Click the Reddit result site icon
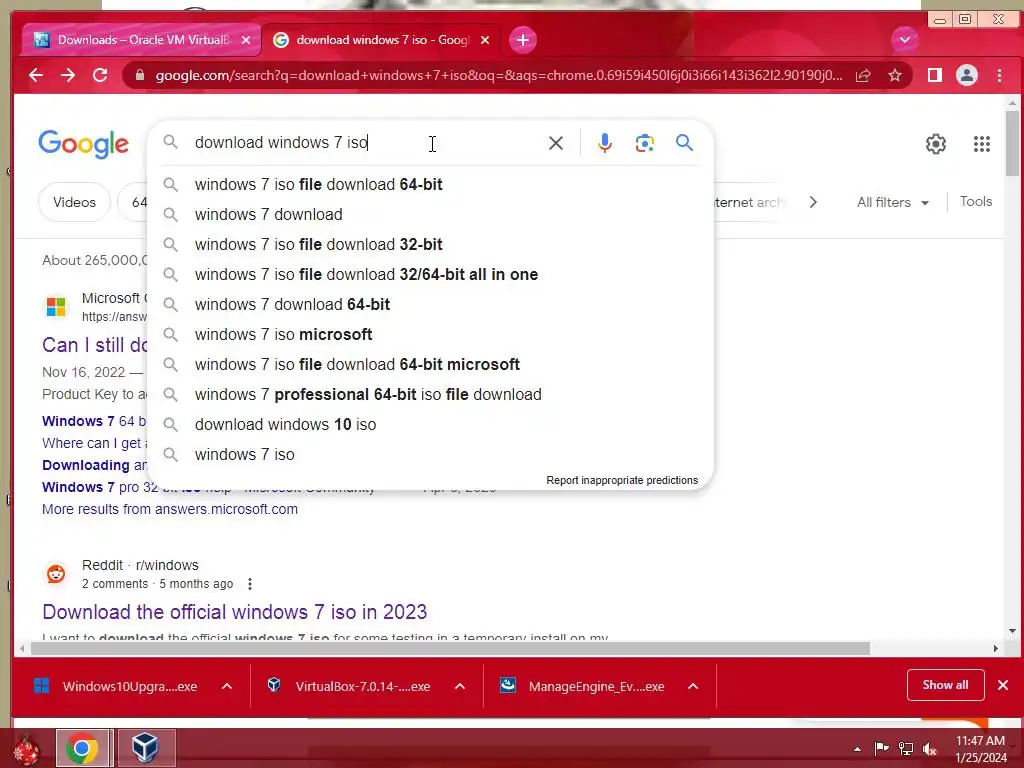The height and width of the screenshot is (768, 1024). click(x=56, y=574)
